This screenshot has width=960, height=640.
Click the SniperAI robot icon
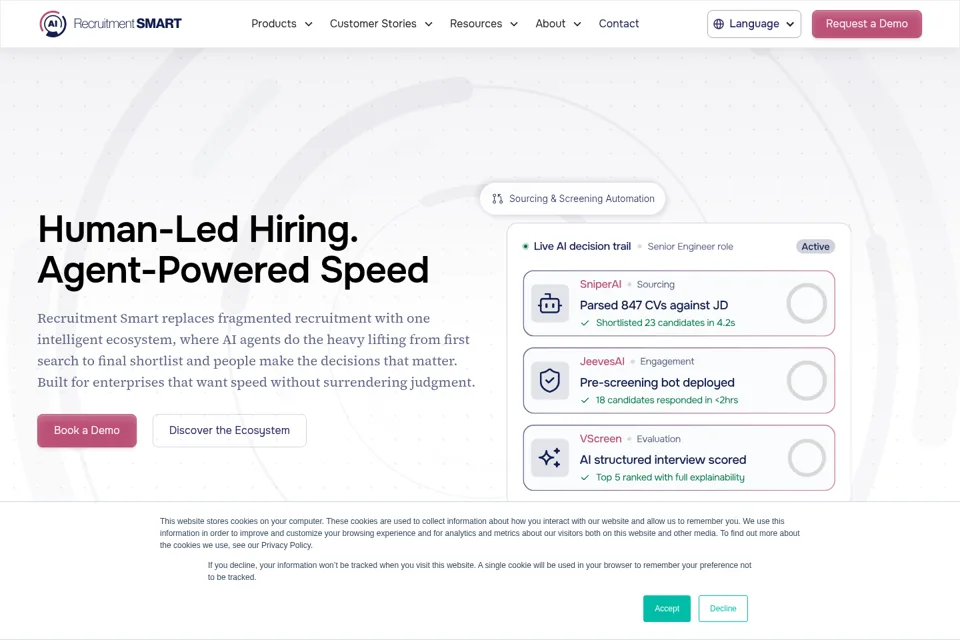click(x=549, y=303)
